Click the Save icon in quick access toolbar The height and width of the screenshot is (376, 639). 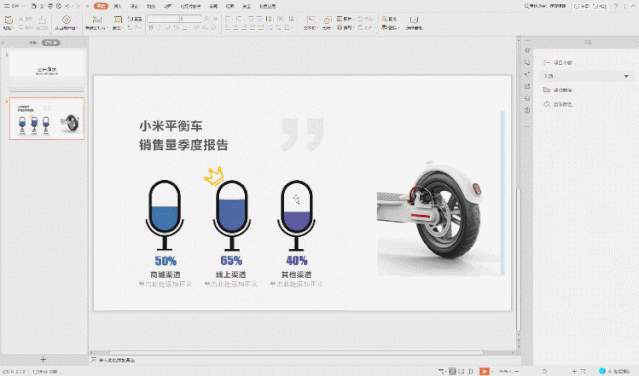(34, 6)
